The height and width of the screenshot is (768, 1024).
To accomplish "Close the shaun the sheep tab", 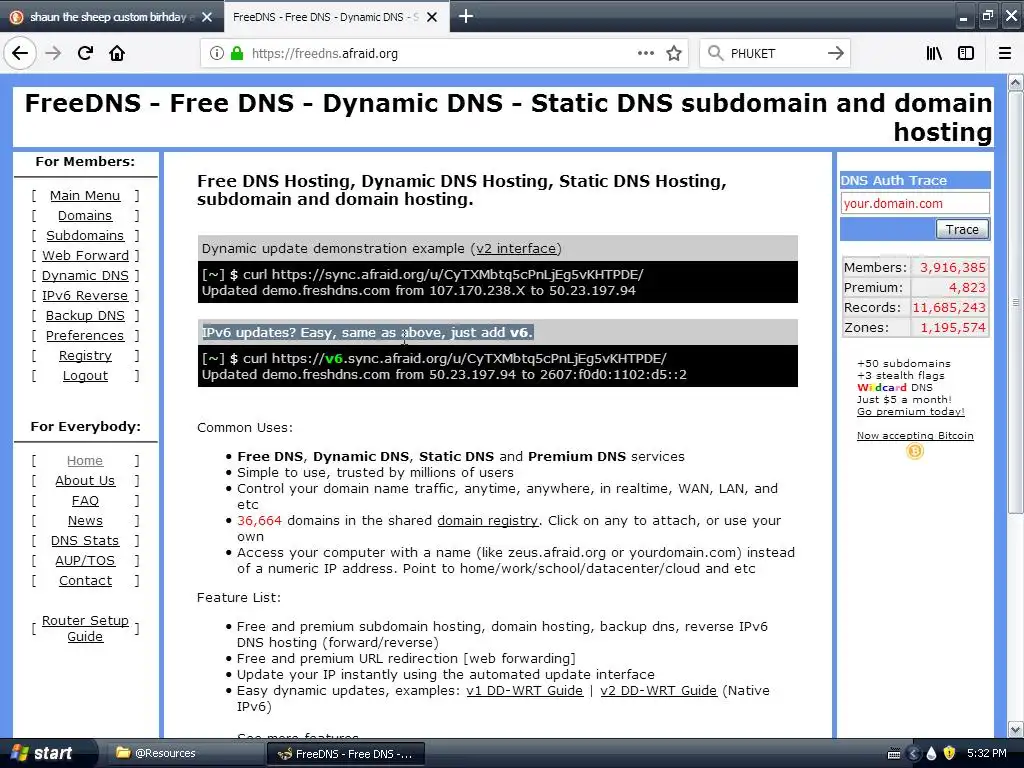I will (x=207, y=17).
